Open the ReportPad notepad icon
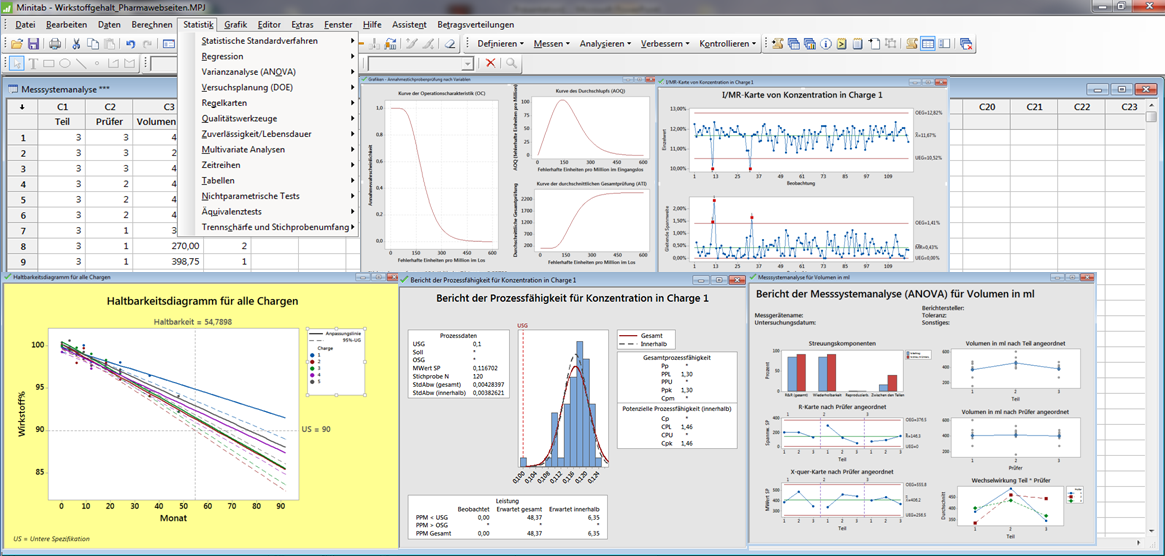Screen dimensions: 1165x556 pyautogui.click(x=857, y=43)
